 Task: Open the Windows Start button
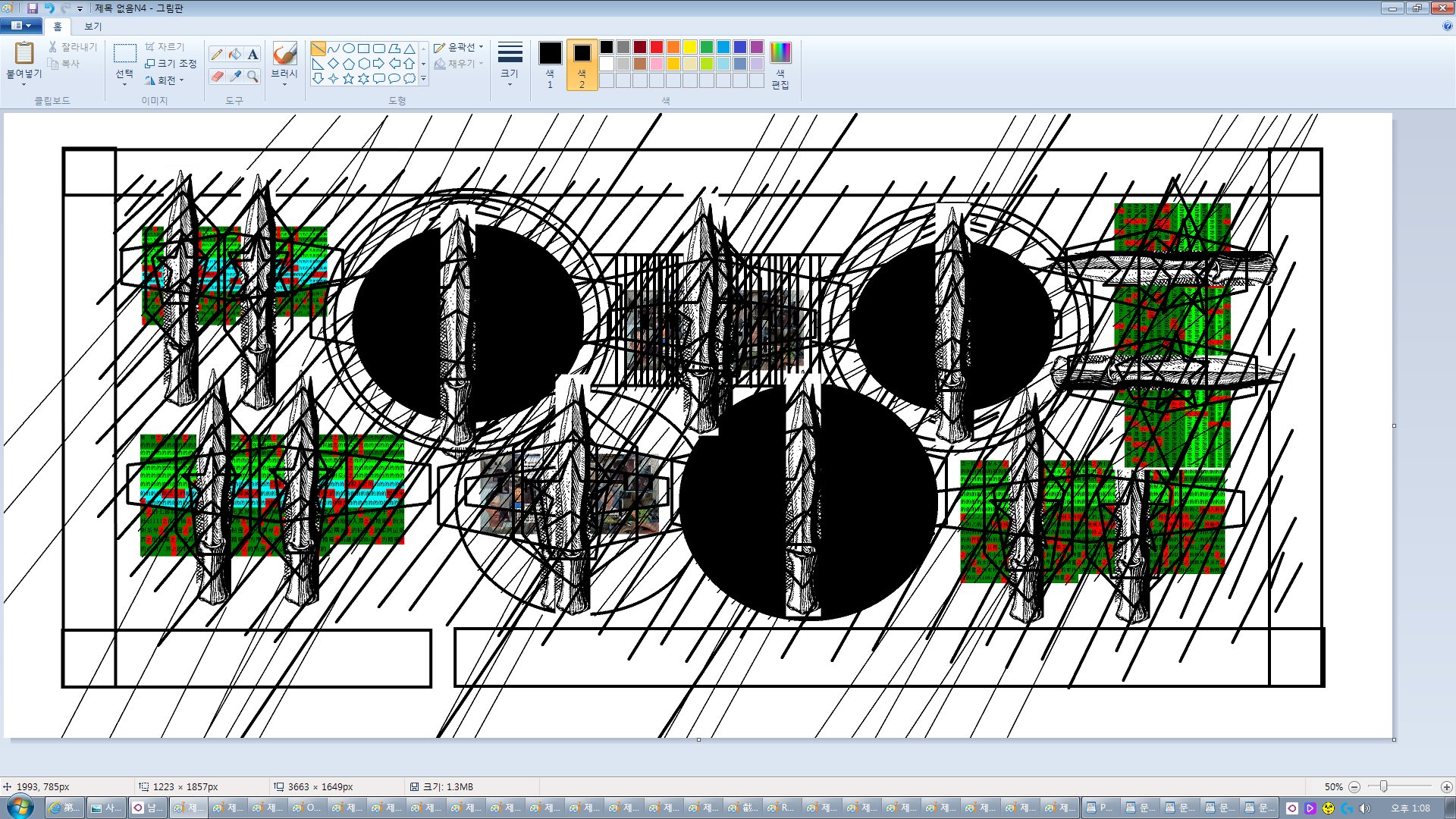click(20, 808)
